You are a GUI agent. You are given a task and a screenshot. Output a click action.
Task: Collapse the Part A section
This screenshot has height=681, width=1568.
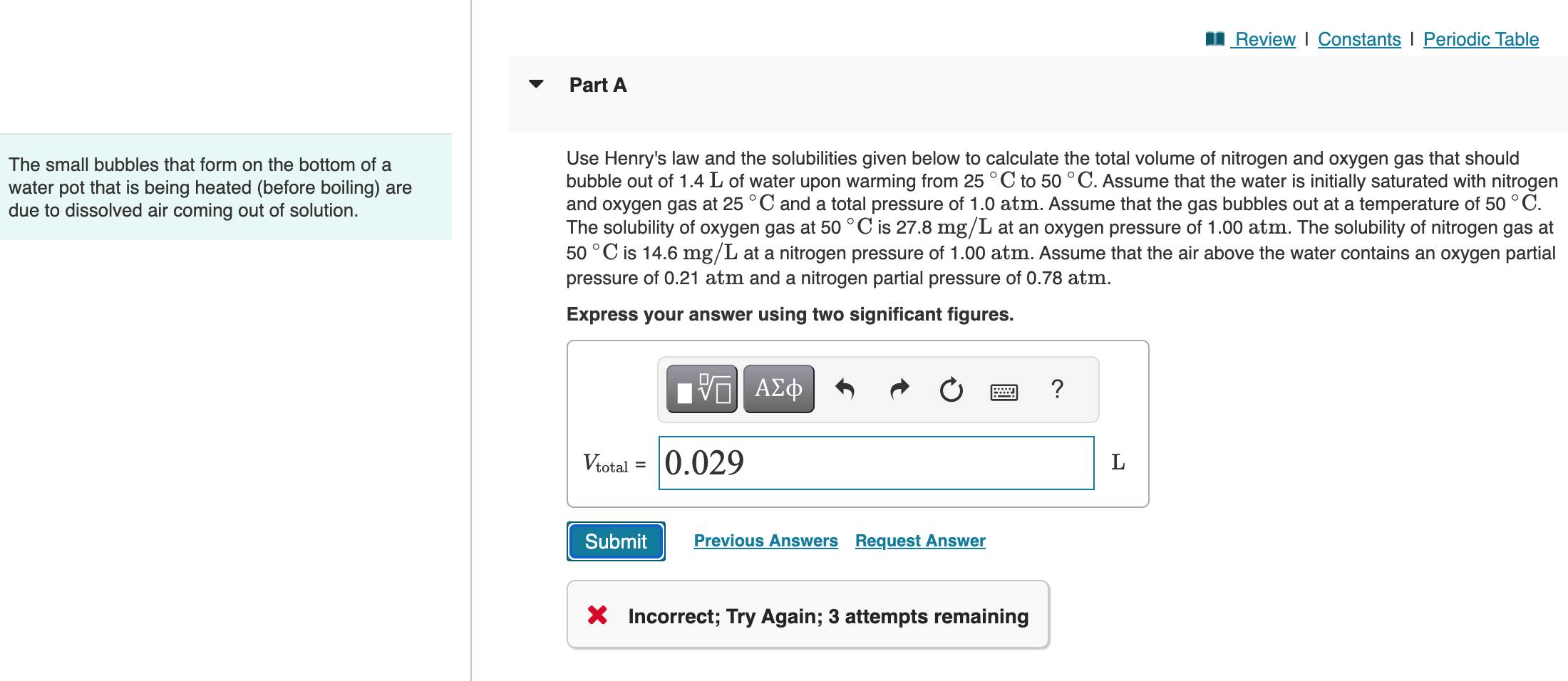coord(536,84)
